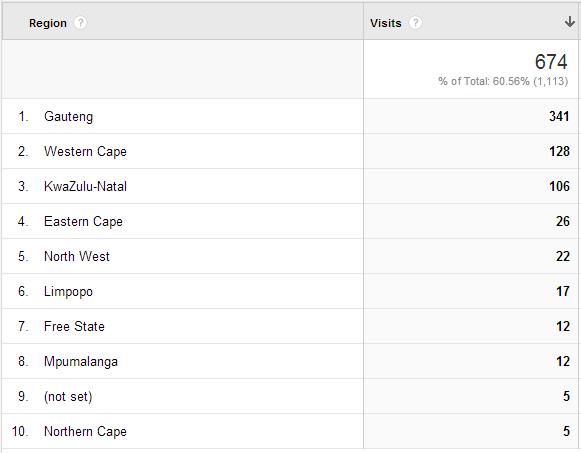Image resolution: width=581 pixels, height=453 pixels.
Task: Click help icon next to Region header
Action: click(x=80, y=23)
